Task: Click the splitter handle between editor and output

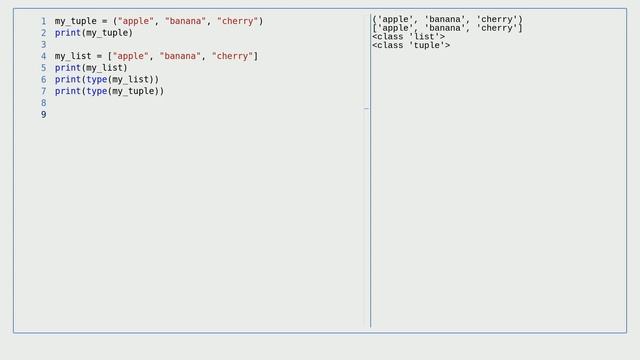Action: (366, 109)
